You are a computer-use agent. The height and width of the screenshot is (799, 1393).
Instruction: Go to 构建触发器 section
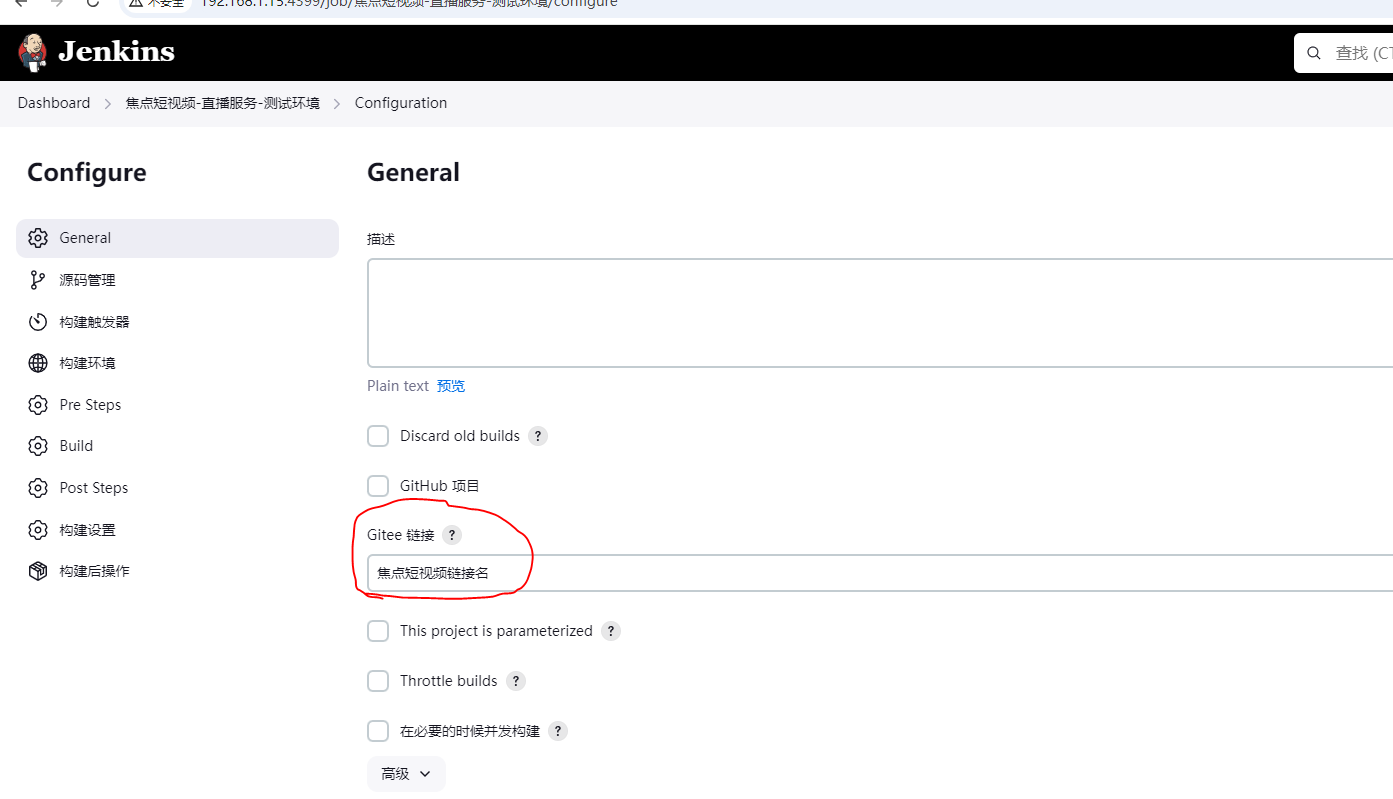tap(177, 322)
